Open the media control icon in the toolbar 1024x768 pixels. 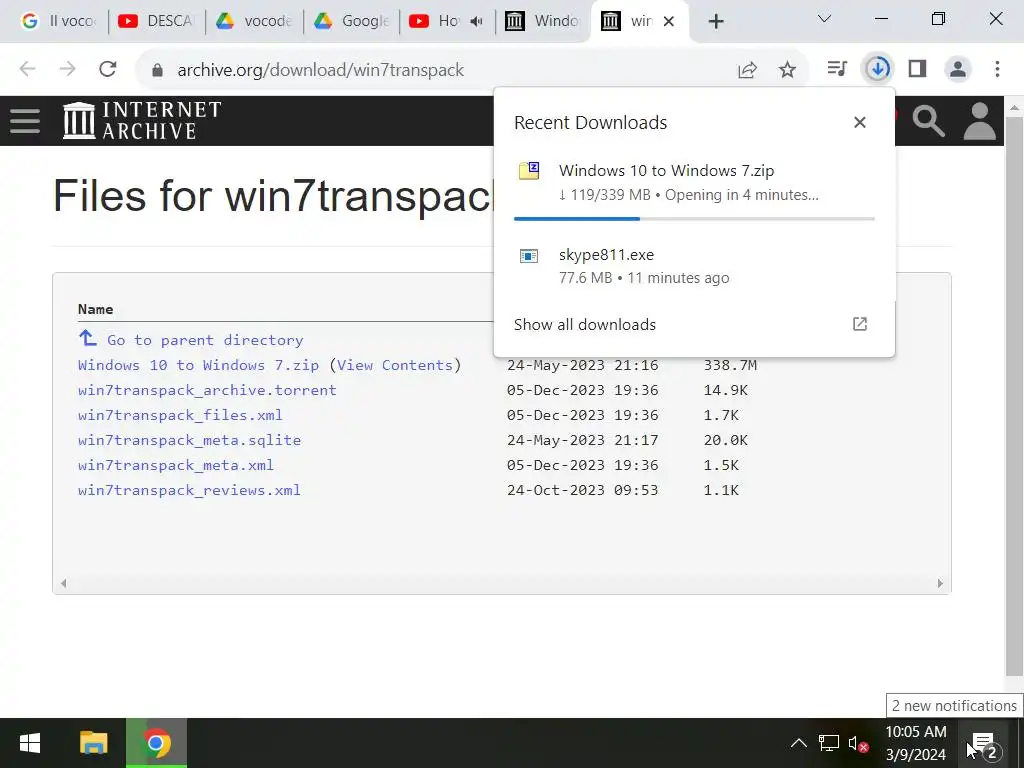point(837,68)
